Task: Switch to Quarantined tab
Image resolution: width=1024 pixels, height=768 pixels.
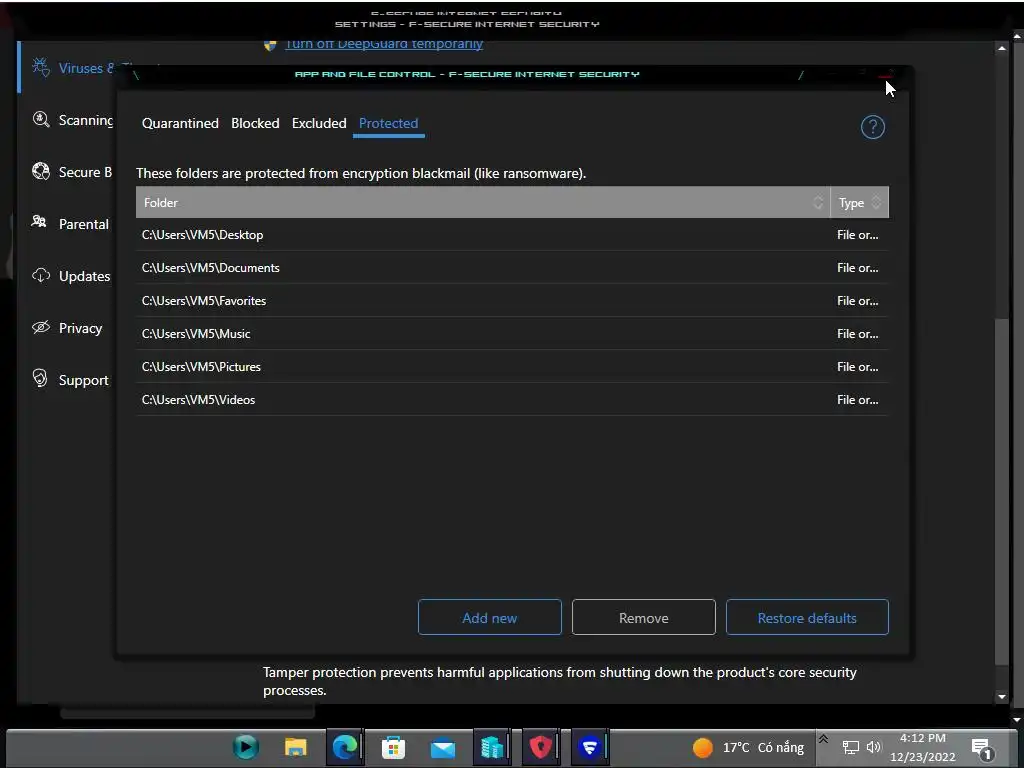Action: pyautogui.click(x=180, y=123)
